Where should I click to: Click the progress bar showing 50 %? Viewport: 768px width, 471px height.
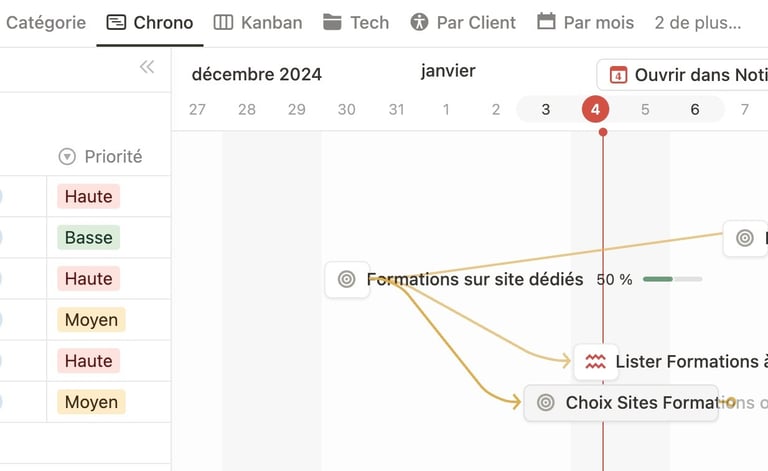tap(672, 279)
